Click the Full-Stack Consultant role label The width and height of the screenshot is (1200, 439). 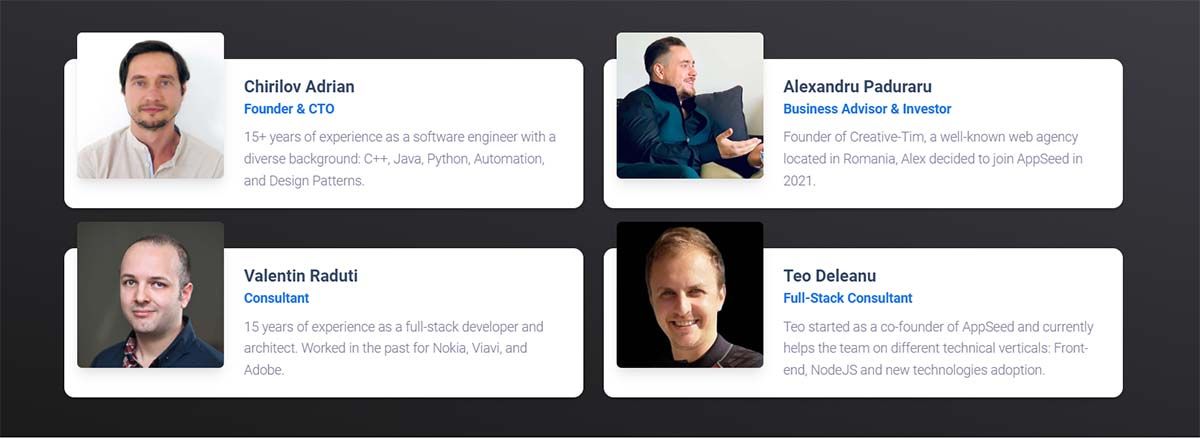click(x=848, y=298)
